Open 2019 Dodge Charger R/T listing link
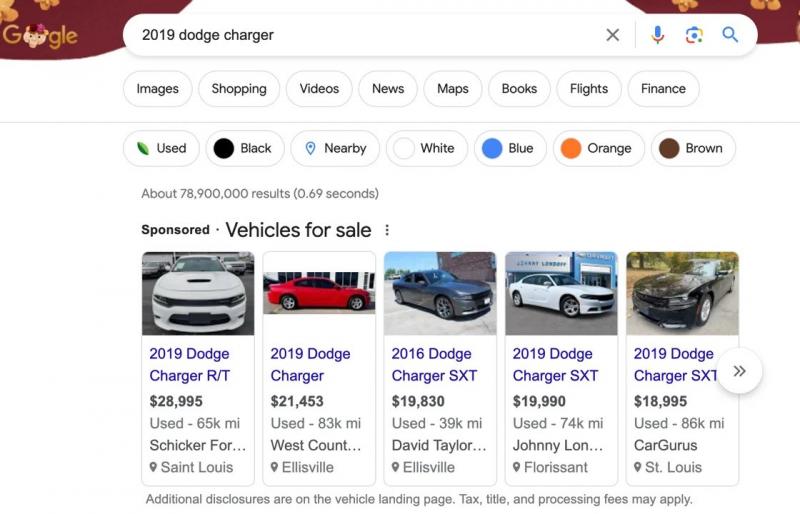 190,364
